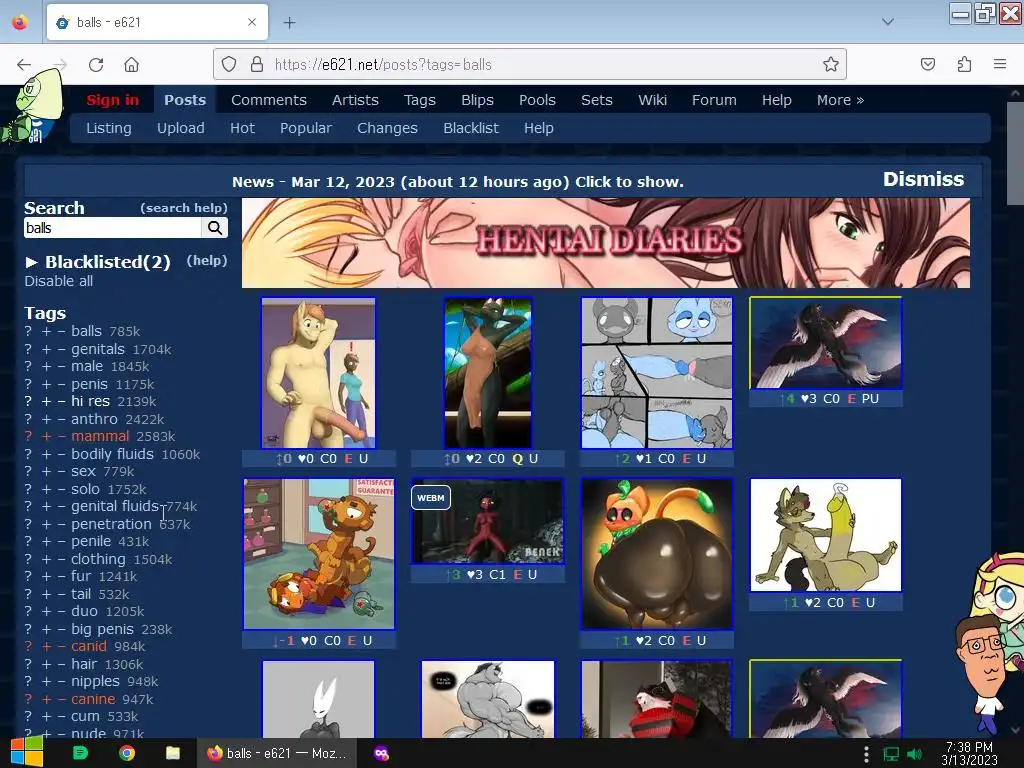Open the Hot posts link
This screenshot has height=768, width=1024.
coord(242,128)
